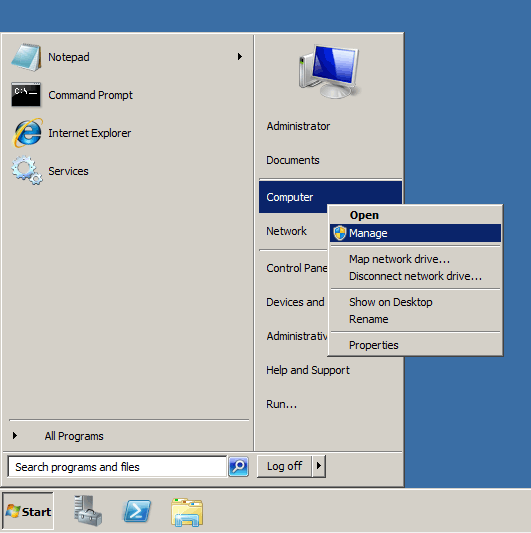The image size is (531, 533).
Task: Click the Log off button
Action: (285, 466)
